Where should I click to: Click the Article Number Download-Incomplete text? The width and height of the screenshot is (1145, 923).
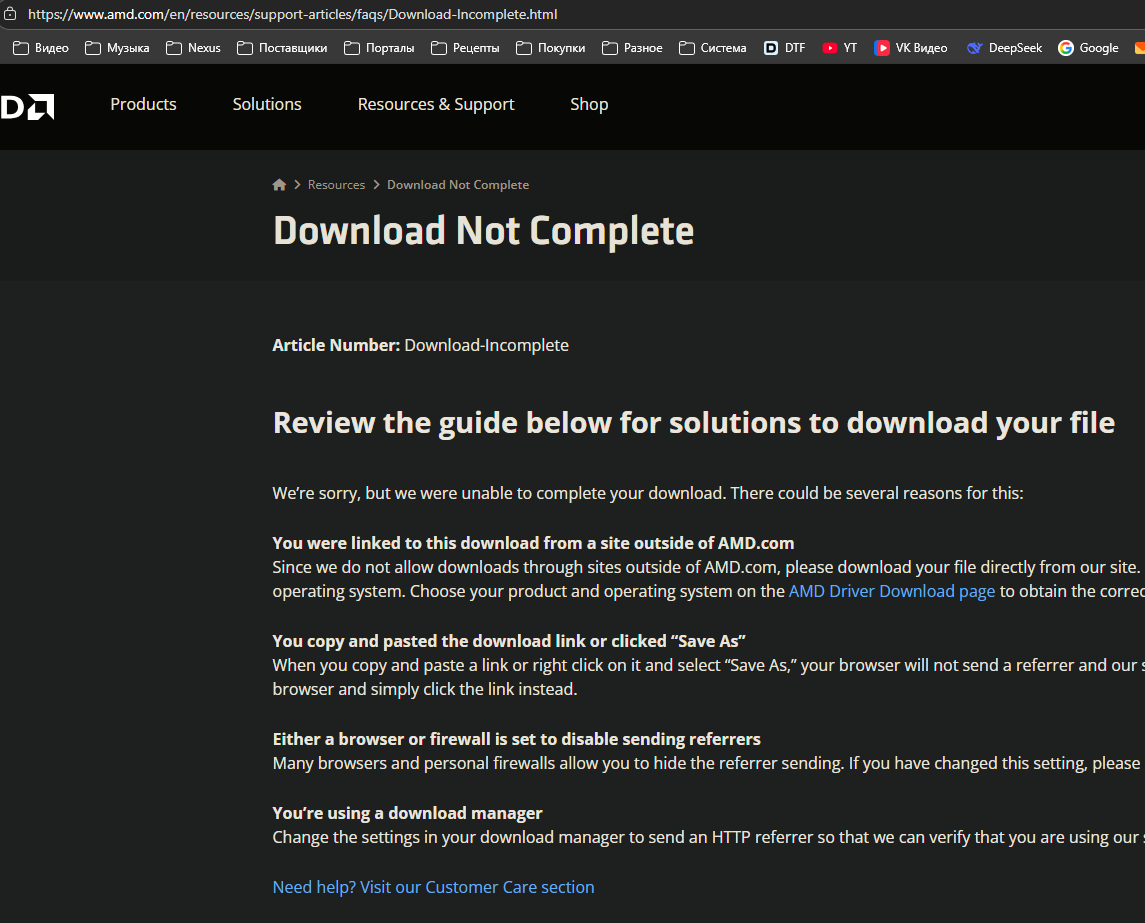(x=421, y=345)
